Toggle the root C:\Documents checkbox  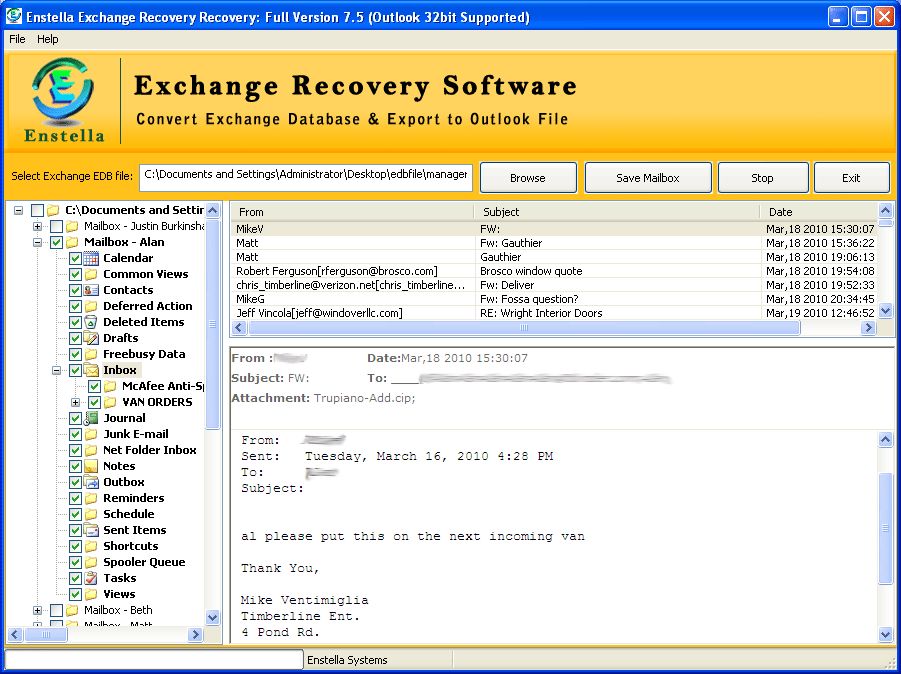[37, 210]
